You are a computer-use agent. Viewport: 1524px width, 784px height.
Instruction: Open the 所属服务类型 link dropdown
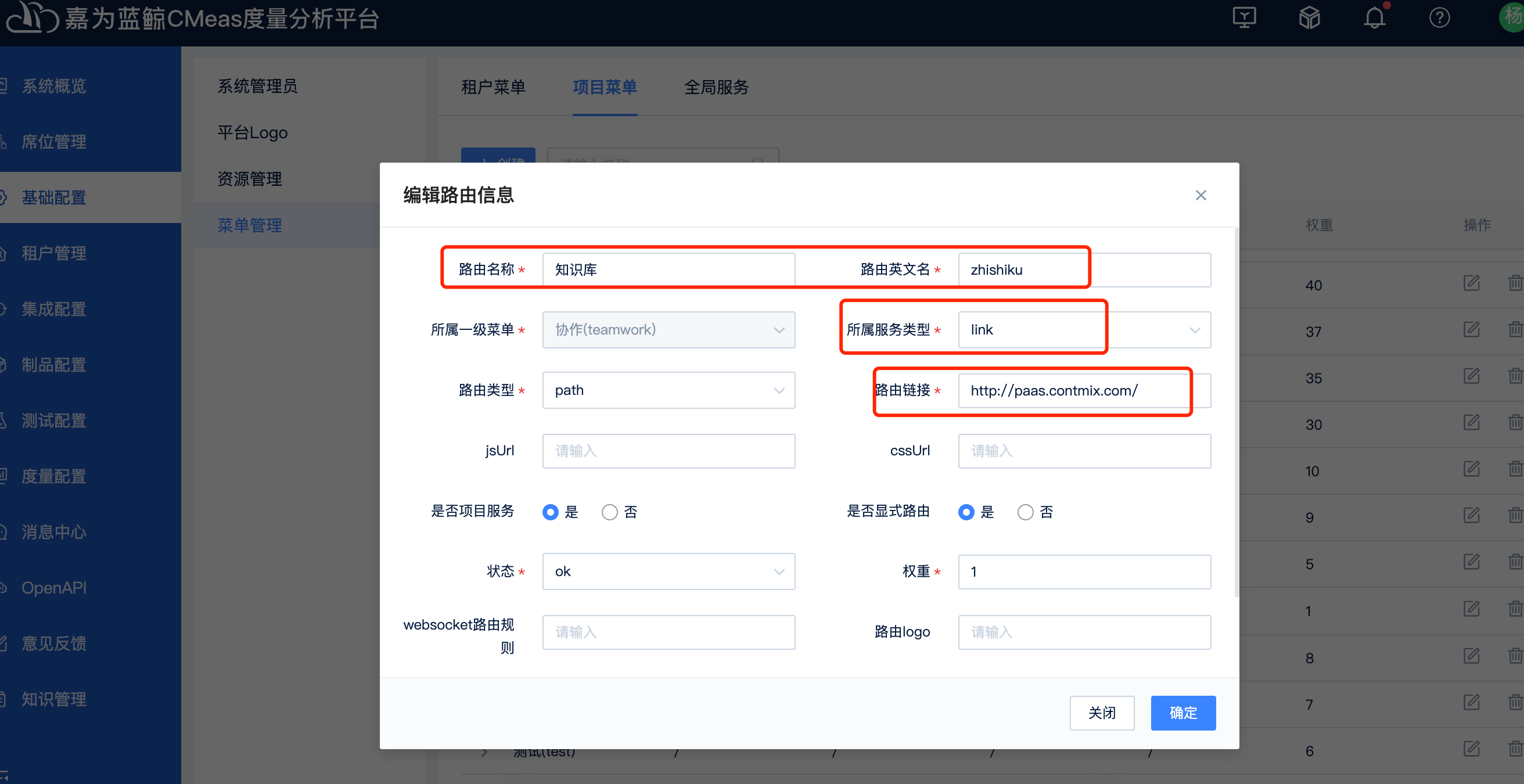coord(1084,330)
